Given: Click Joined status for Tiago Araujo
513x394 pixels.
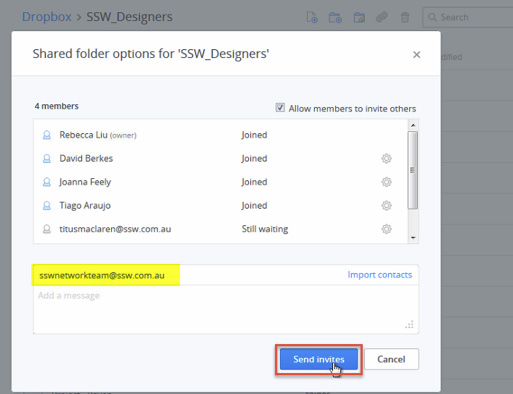Looking at the screenshot, I should point(254,206).
